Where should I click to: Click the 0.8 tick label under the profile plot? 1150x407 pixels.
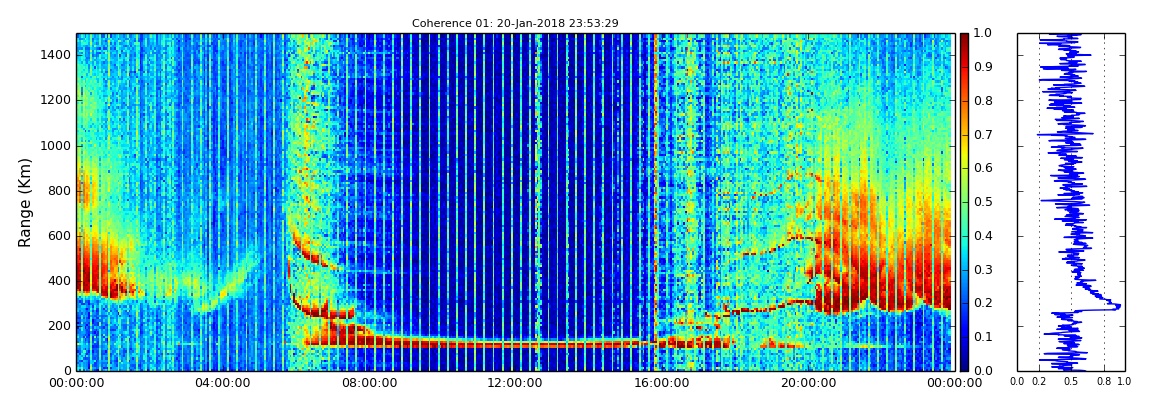pos(1105,382)
